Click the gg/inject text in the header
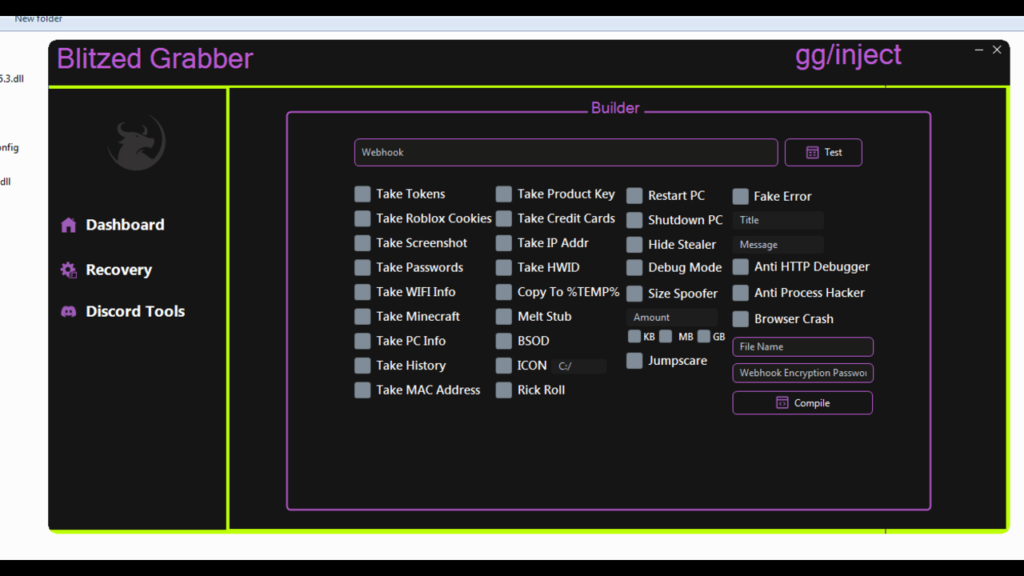This screenshot has height=576, width=1024. (x=848, y=56)
